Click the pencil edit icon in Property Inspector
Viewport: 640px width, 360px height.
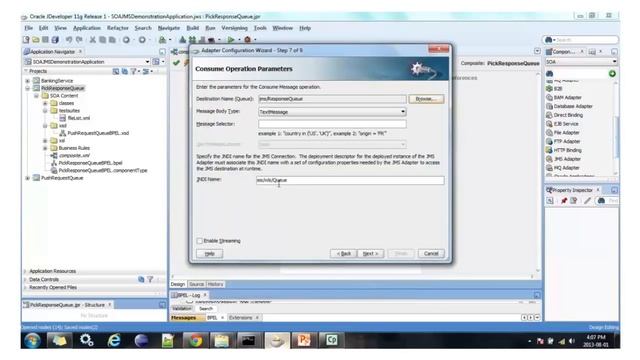click(587, 200)
